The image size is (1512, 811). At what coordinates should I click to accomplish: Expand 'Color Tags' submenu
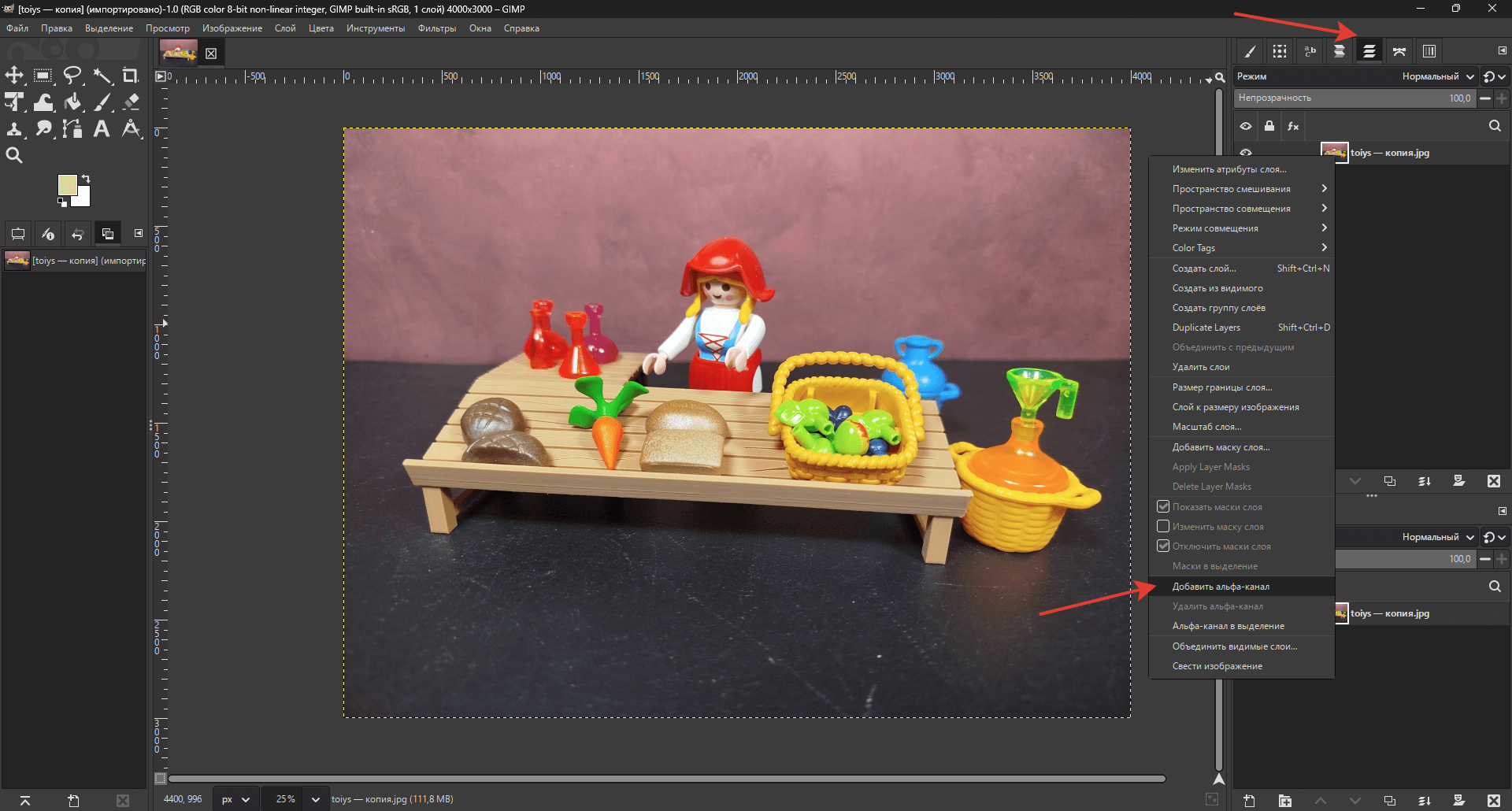coord(1242,248)
